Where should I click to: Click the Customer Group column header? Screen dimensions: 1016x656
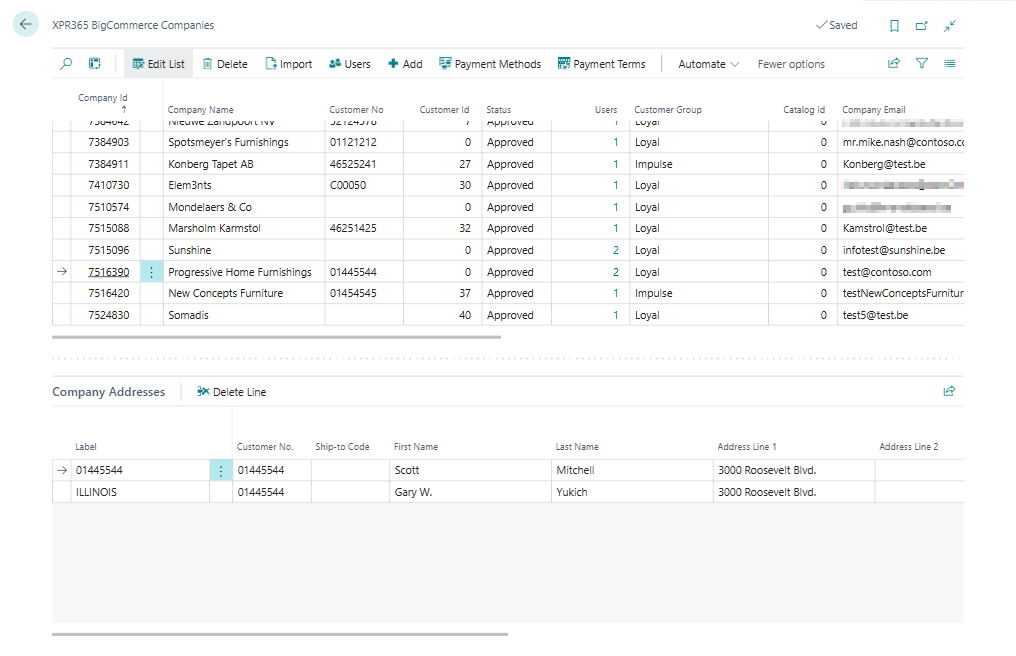667,110
